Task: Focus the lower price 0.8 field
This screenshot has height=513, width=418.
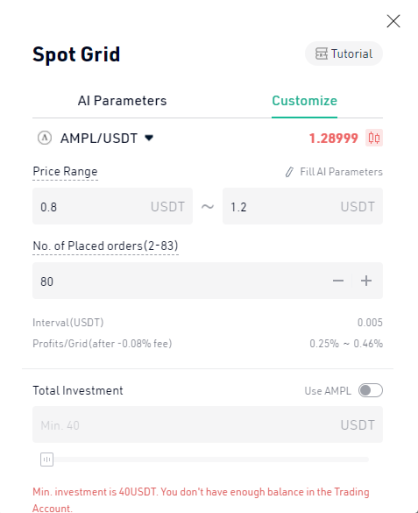Action: tap(113, 206)
